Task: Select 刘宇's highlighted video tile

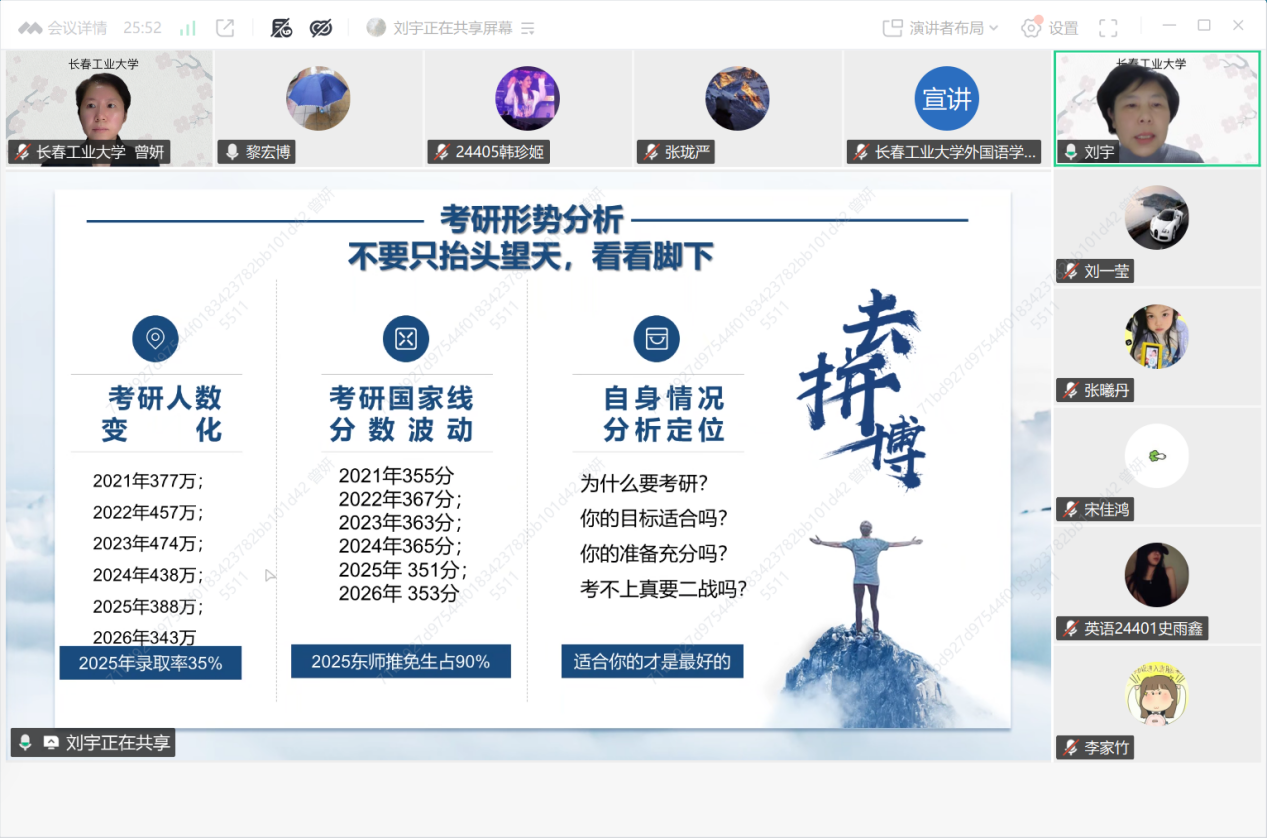Action: tap(1157, 108)
